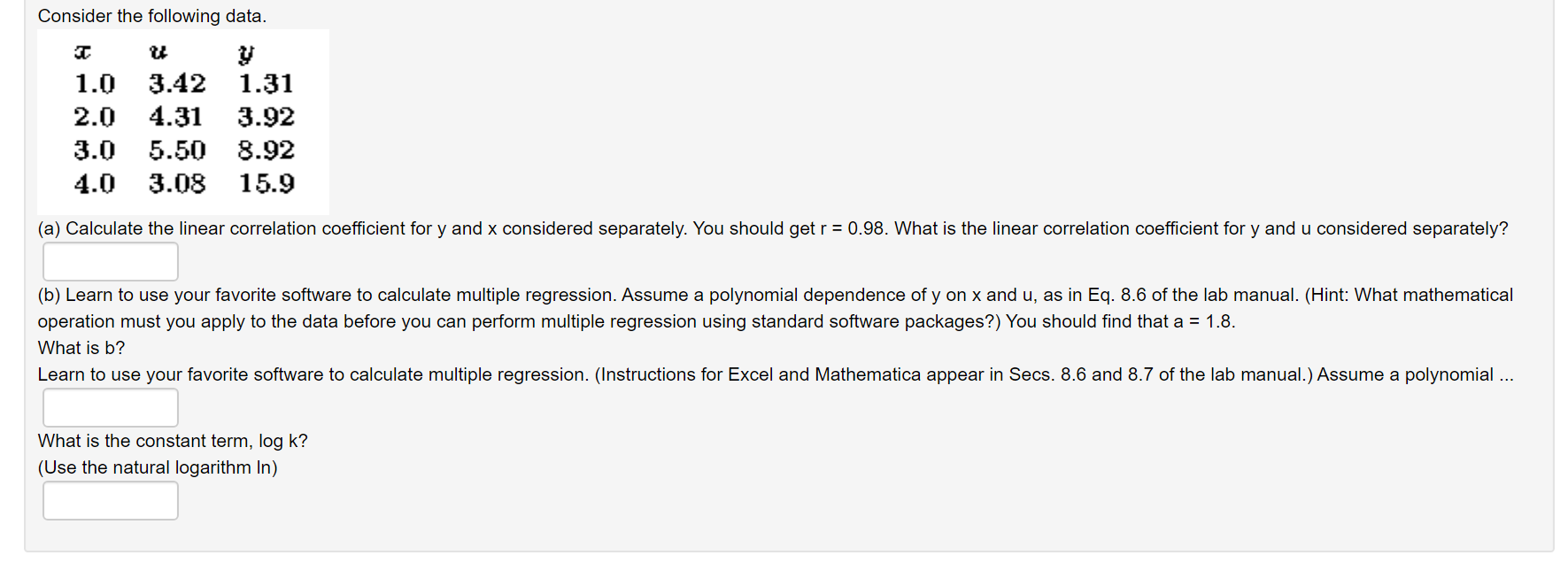Click the answer box for part (a)
1568x563 pixels.
coord(110,261)
